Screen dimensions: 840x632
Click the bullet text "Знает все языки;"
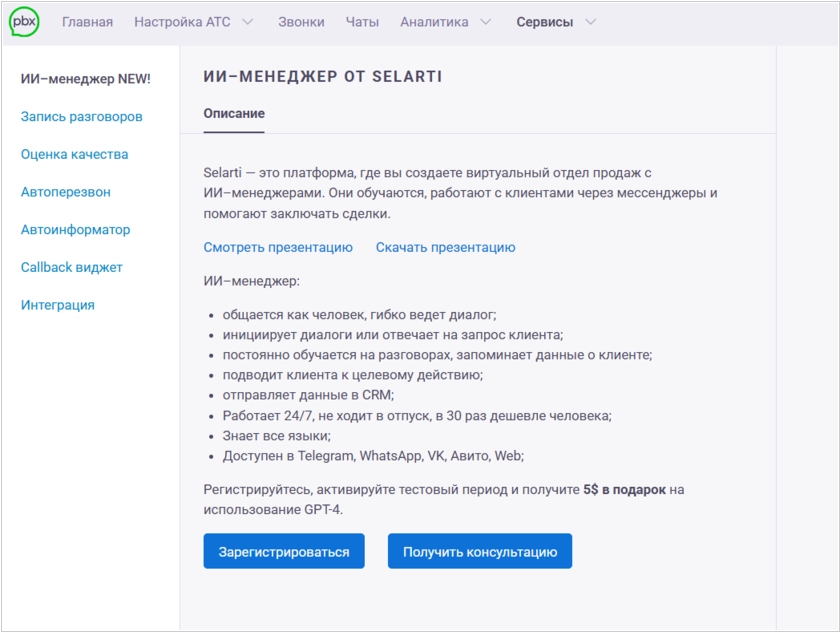276,436
